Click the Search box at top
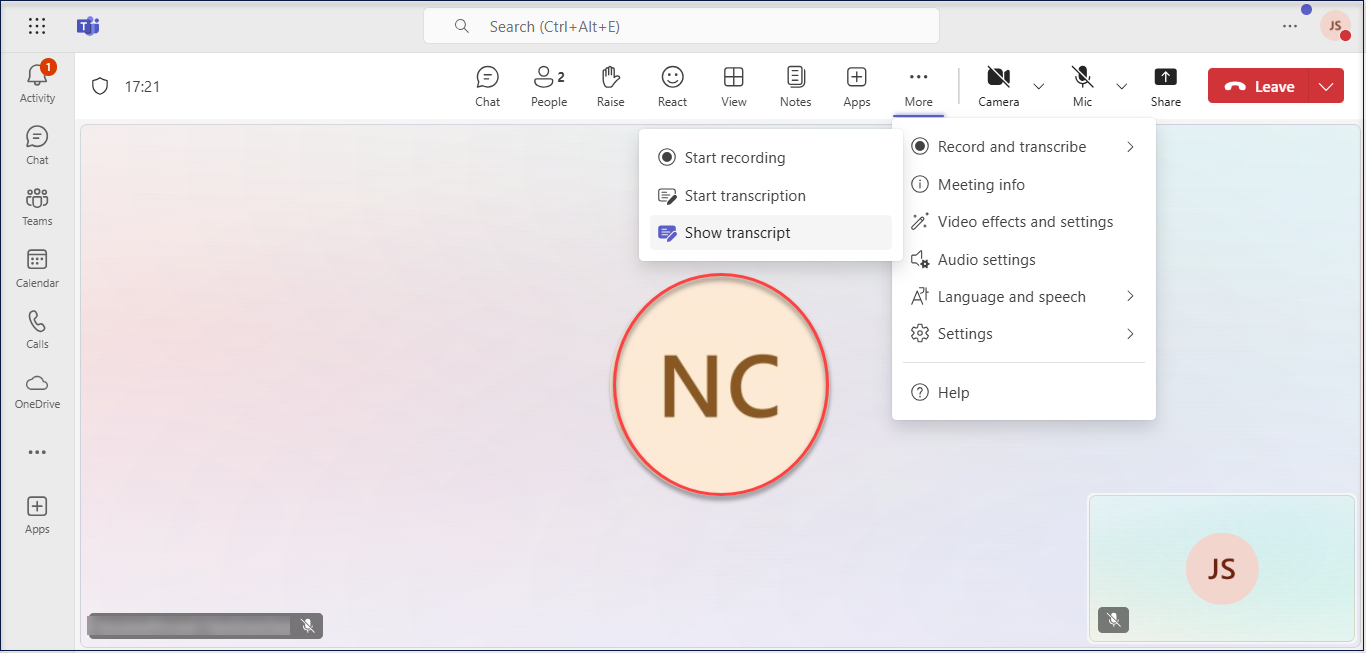The width and height of the screenshot is (1366, 653). pos(681,27)
